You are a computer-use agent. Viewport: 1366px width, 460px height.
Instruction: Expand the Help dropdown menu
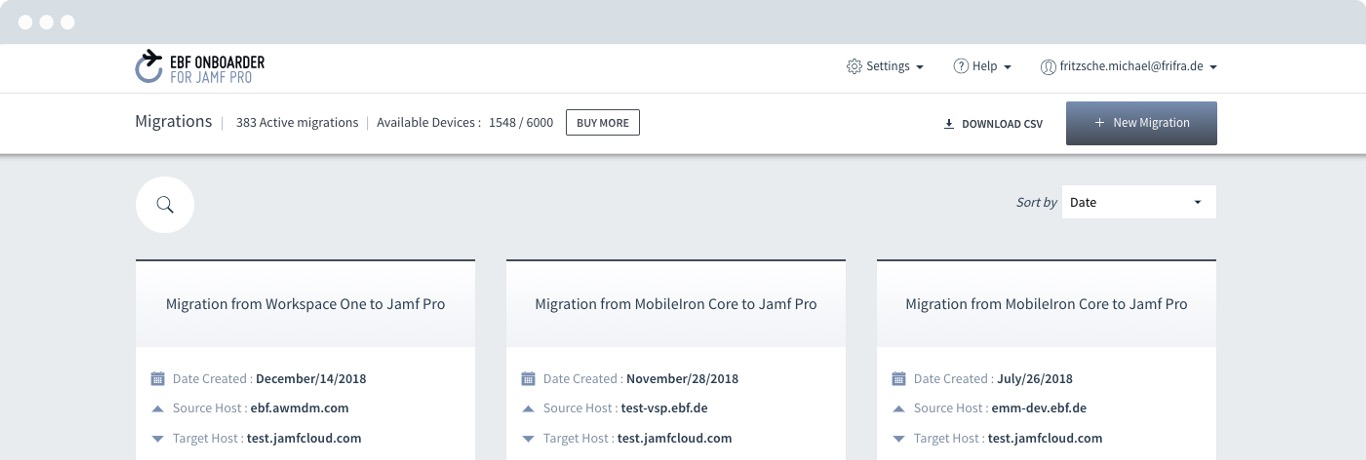pos(982,67)
